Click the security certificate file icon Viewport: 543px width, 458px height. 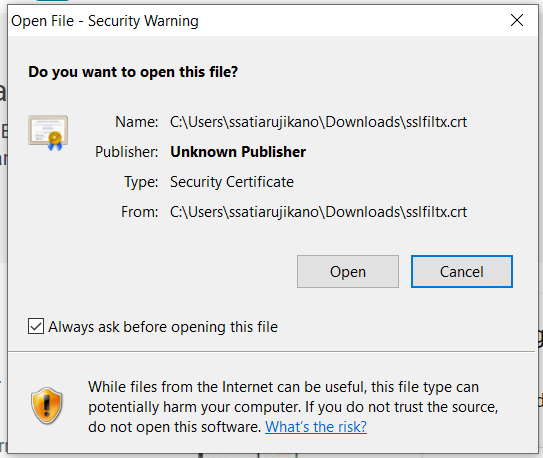[x=48, y=133]
